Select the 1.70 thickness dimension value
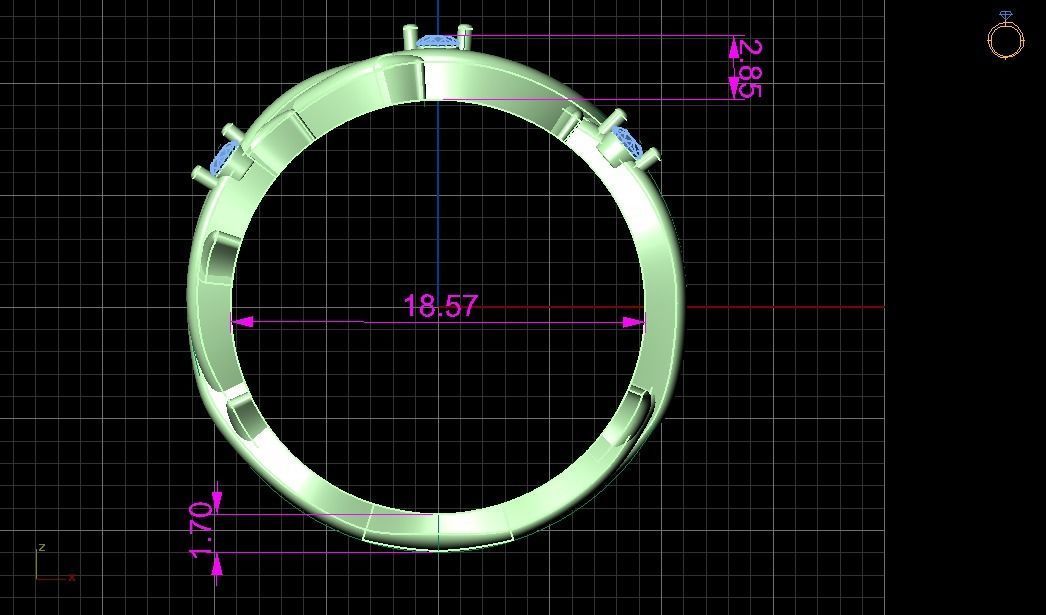Viewport: 1046px width, 615px height. click(x=201, y=530)
